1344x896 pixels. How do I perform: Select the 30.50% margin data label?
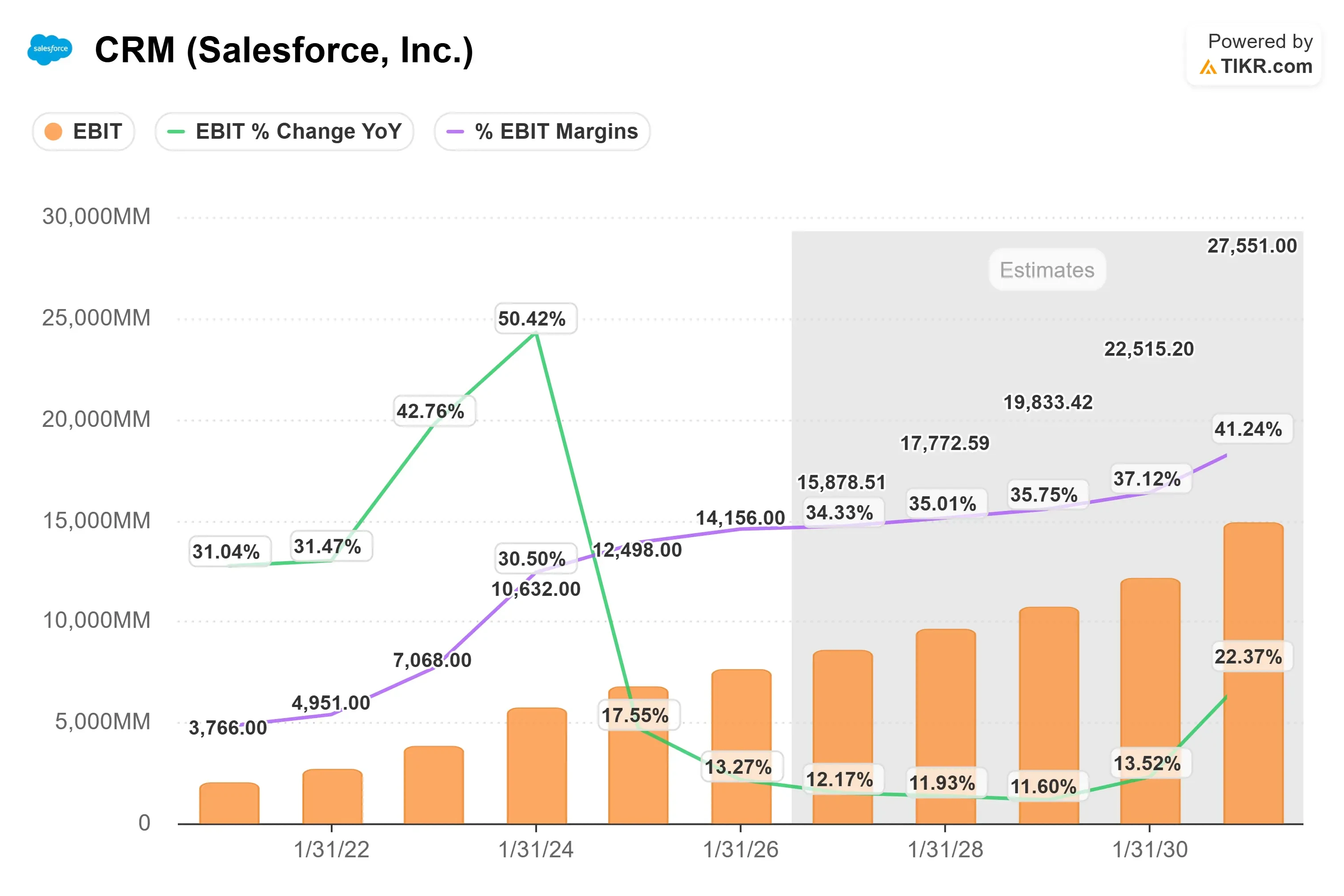point(536,558)
